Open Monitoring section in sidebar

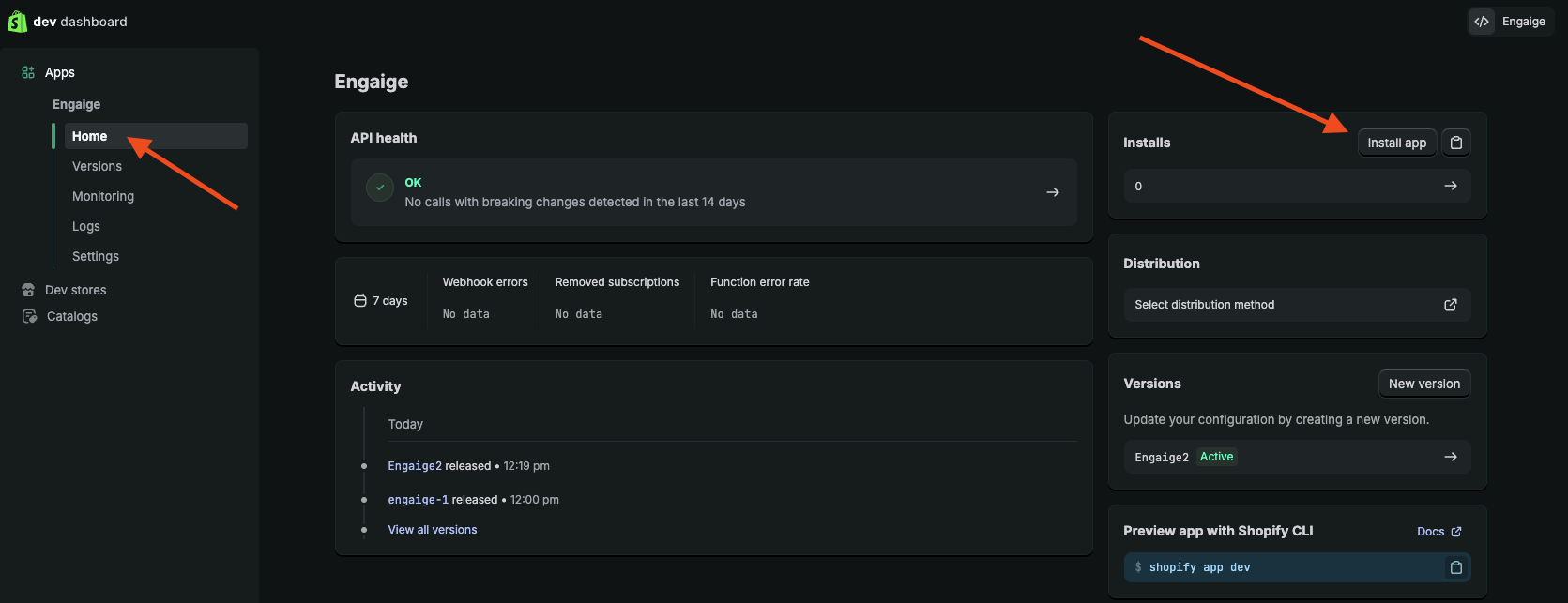[103, 196]
